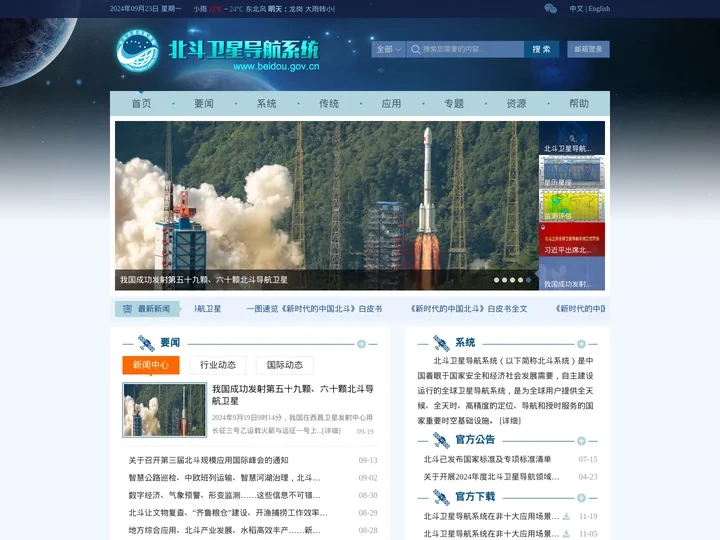Open the 传统 nav menu item
Viewport: 720px width, 540px height.
pos(329,104)
